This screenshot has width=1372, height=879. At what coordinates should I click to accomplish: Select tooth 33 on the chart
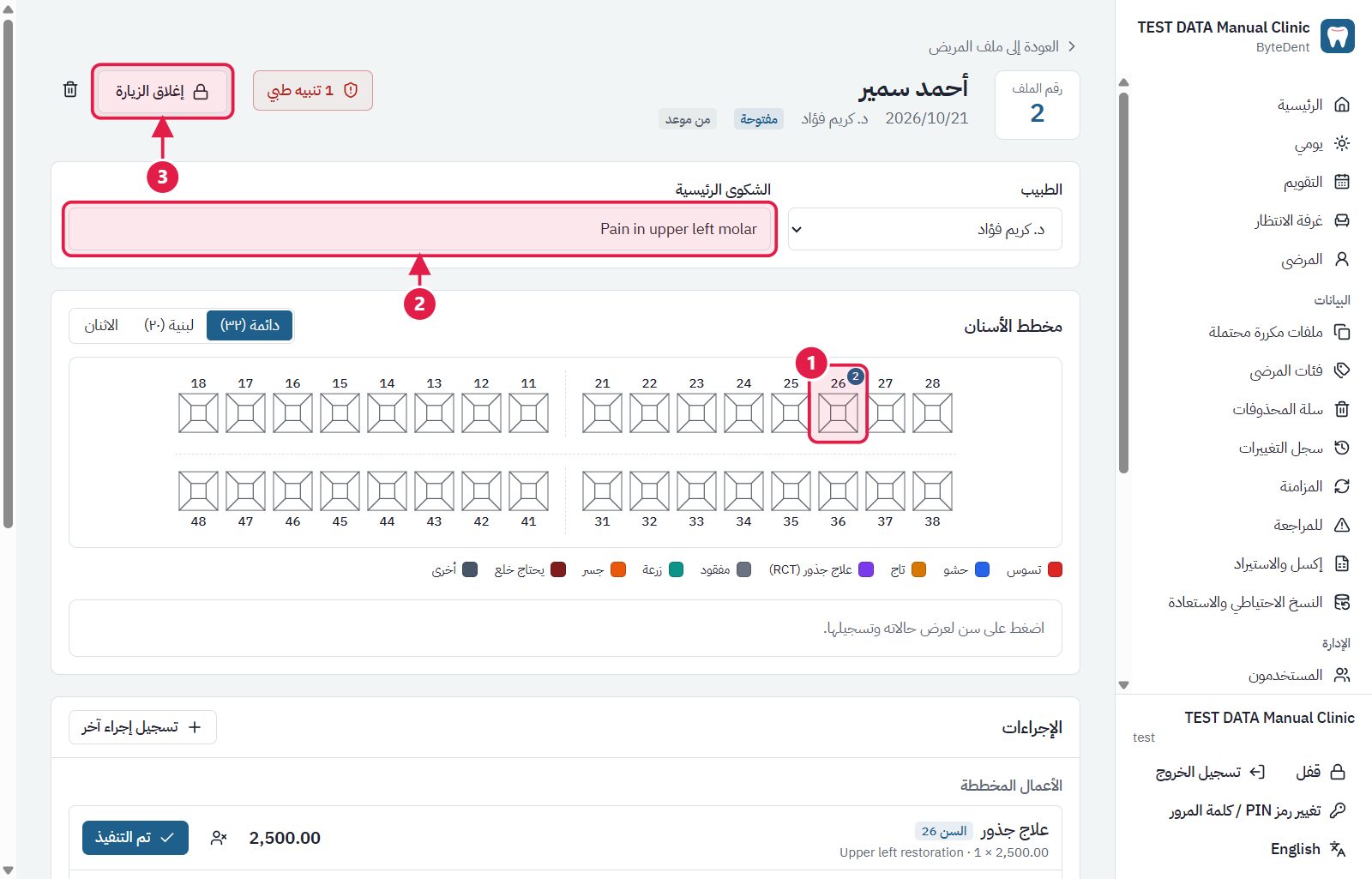[696, 491]
